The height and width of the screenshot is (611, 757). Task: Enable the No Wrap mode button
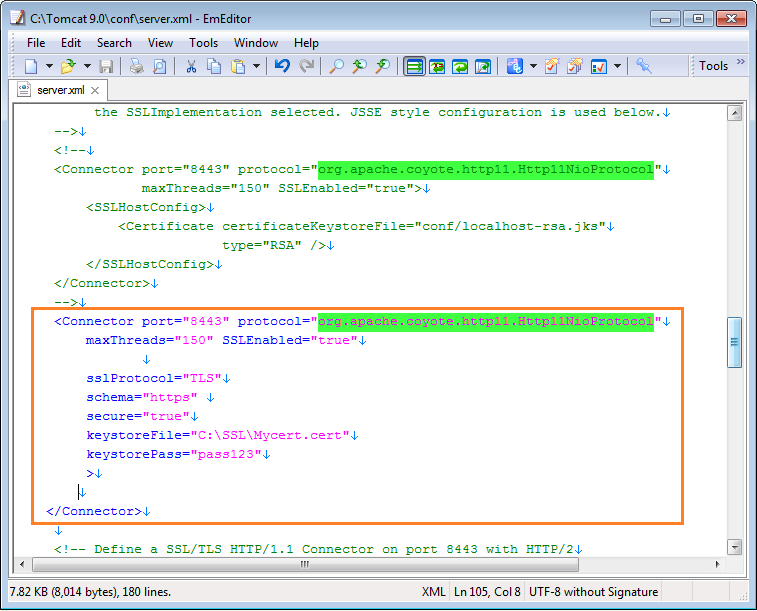pos(414,66)
